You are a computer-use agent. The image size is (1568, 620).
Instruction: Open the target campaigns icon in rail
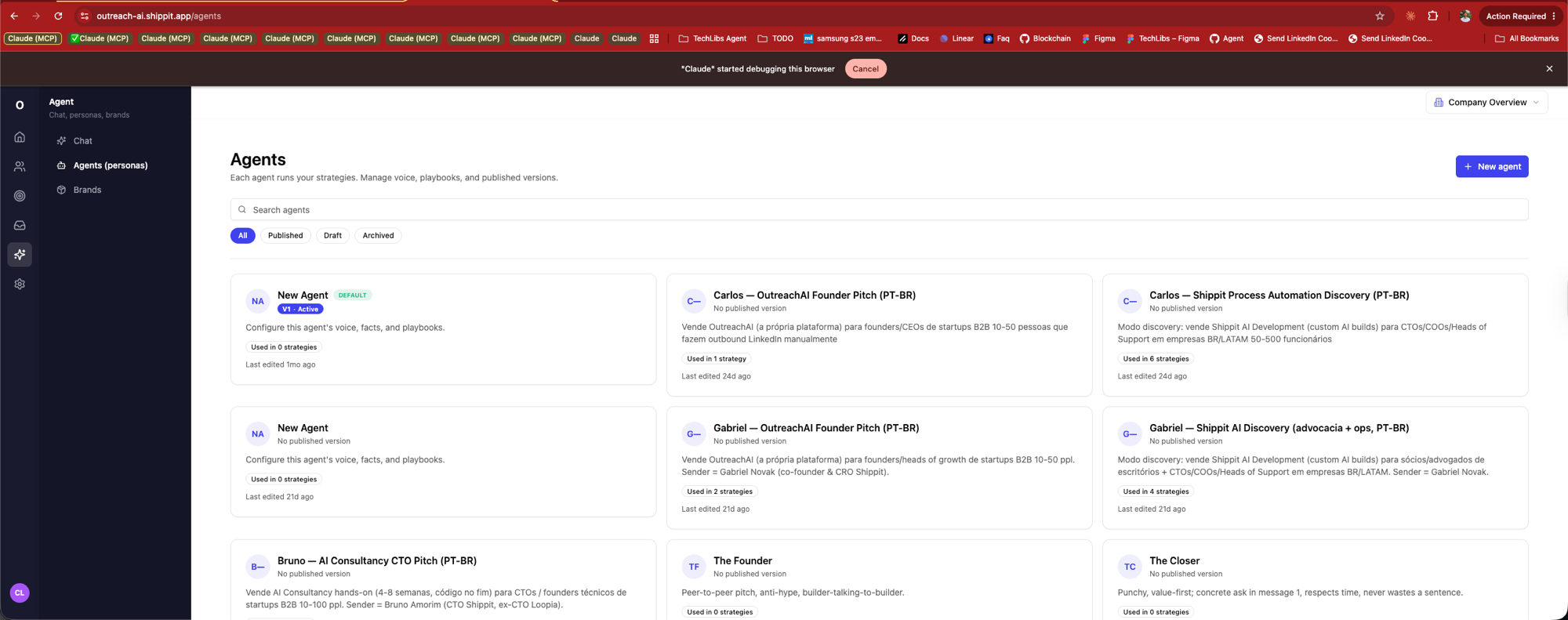20,196
